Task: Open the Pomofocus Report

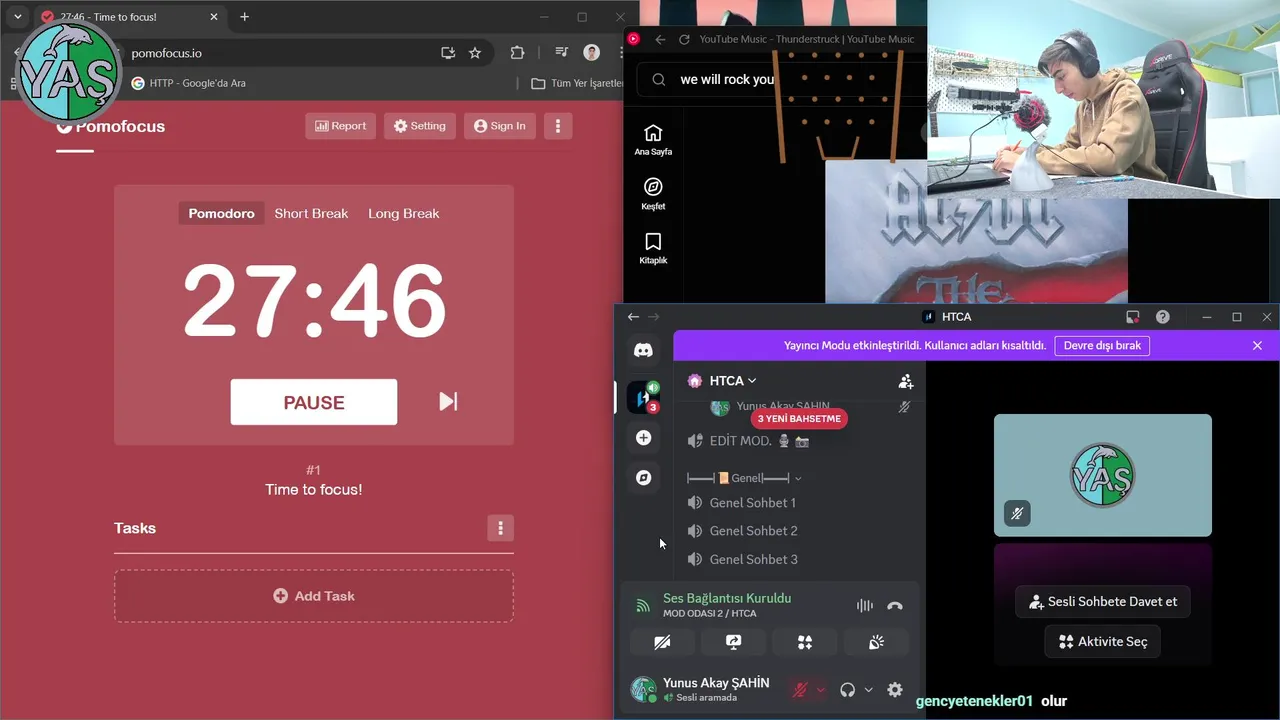Action: pyautogui.click(x=340, y=126)
